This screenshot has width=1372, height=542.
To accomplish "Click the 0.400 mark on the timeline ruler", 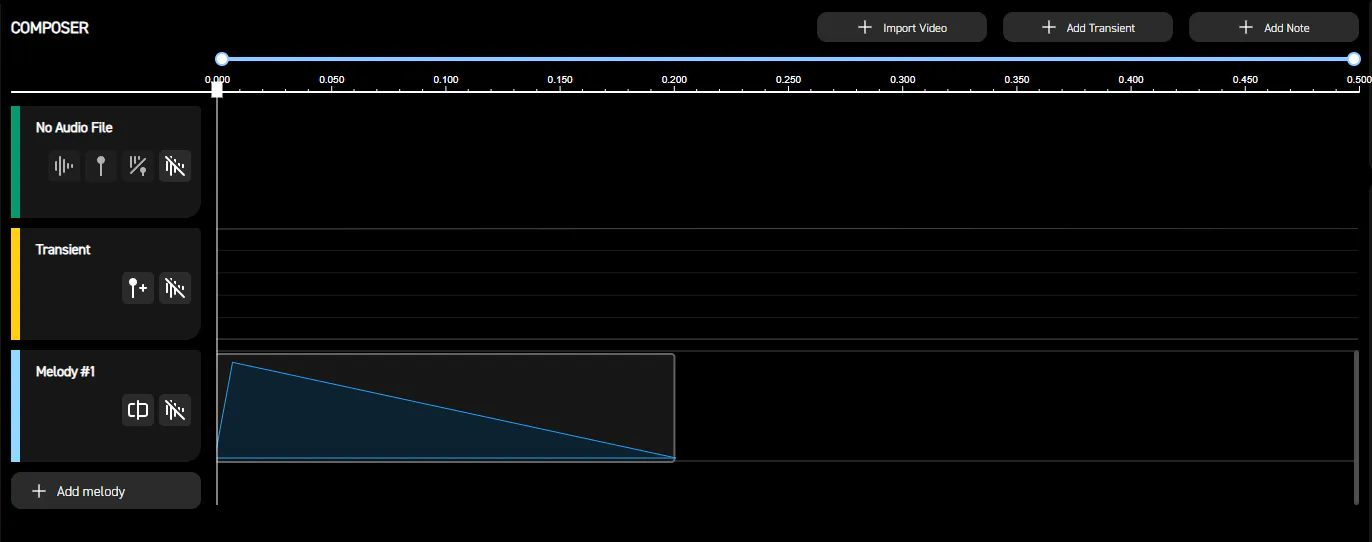I will tap(1131, 79).
